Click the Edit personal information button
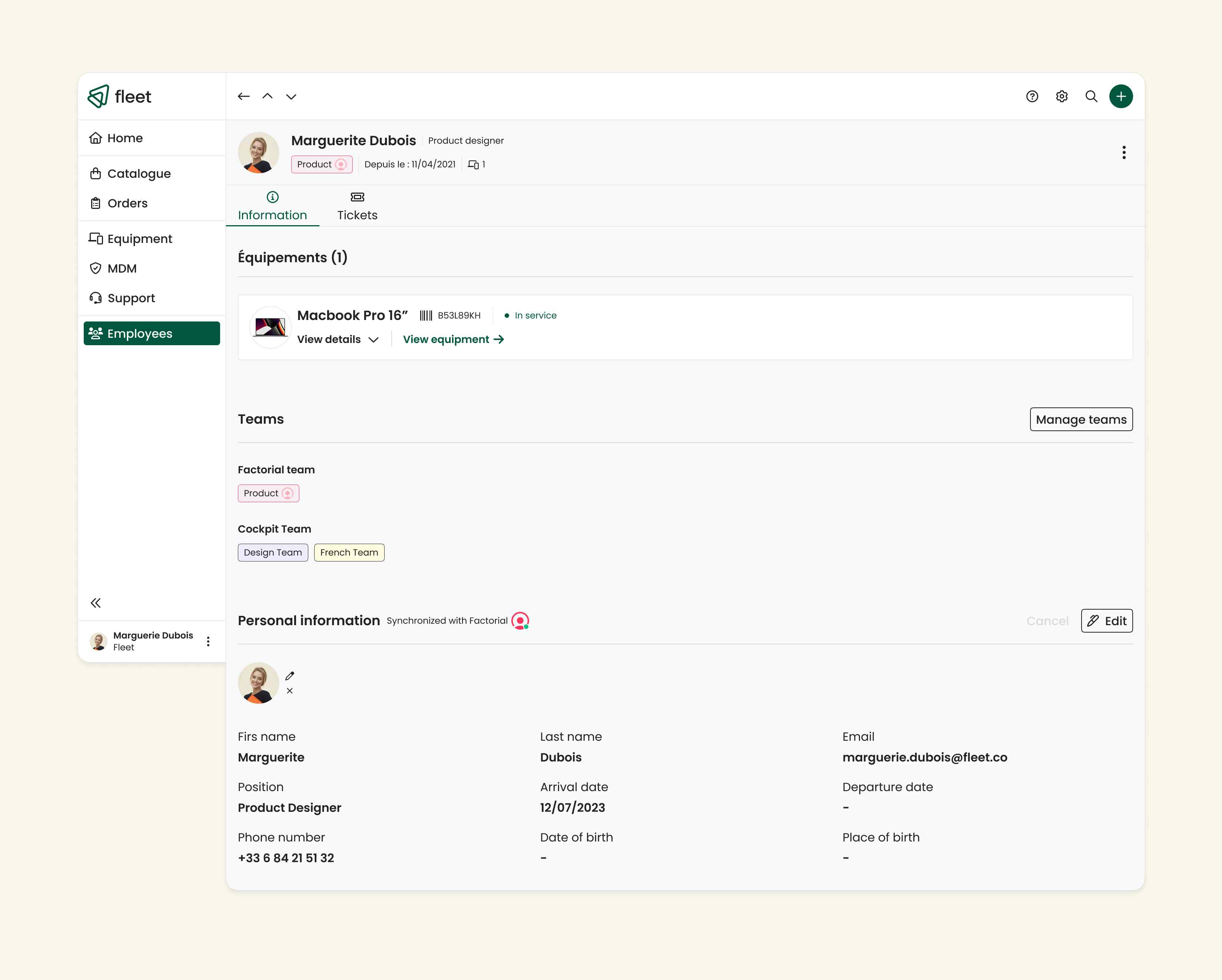Screen dimensions: 1222x980 tap(1106, 621)
